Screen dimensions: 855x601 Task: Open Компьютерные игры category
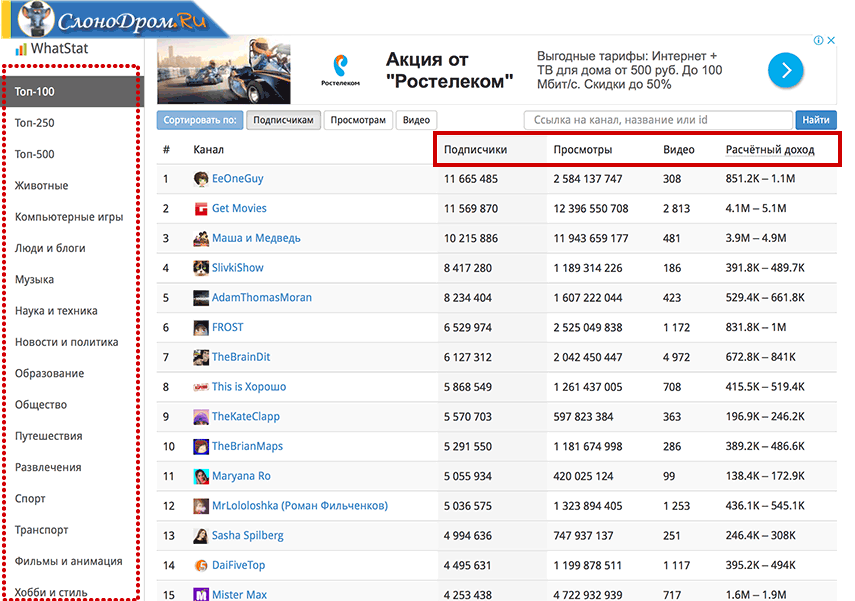(69, 217)
